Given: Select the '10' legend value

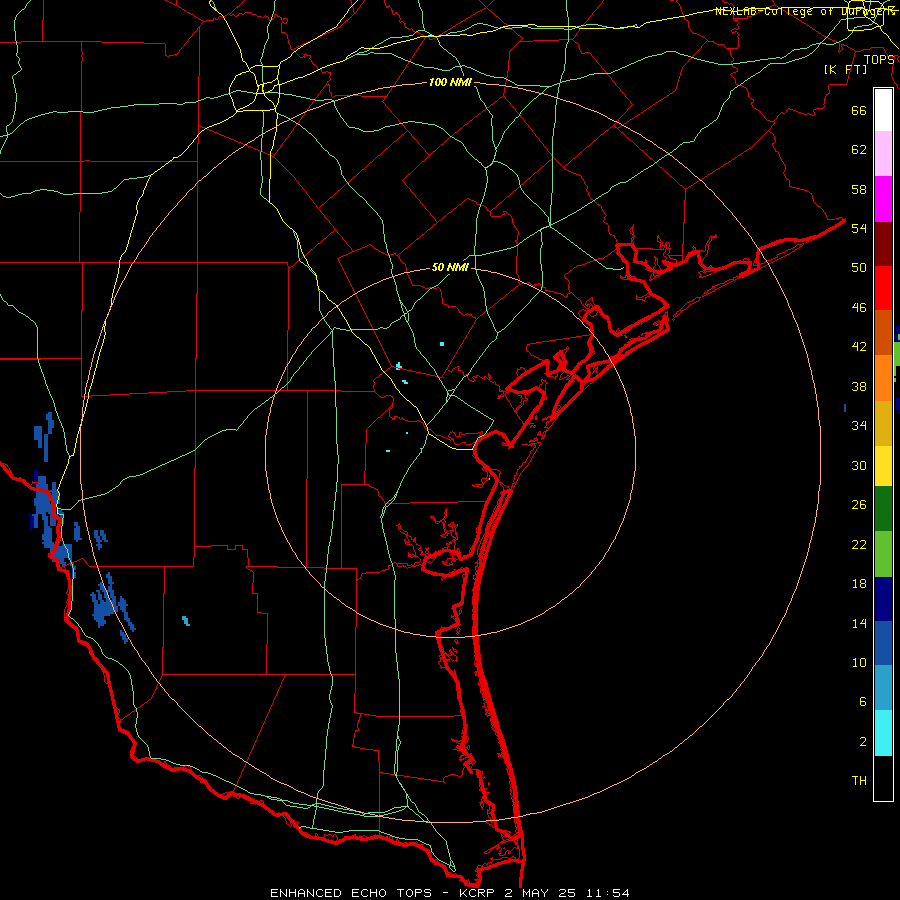Looking at the screenshot, I should click(x=859, y=663).
